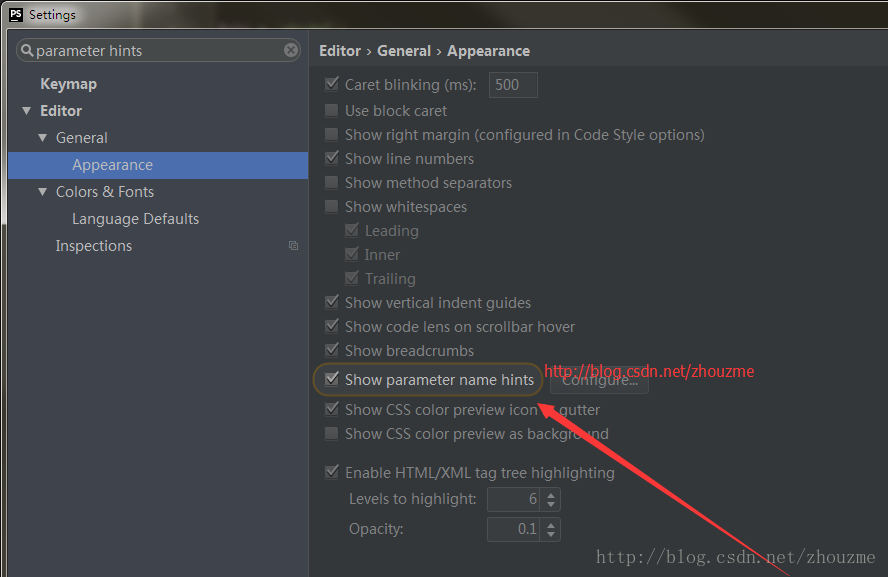This screenshot has height=577, width=888.
Task: Toggle the Trailing whitespace checkbox
Action: (x=352, y=279)
